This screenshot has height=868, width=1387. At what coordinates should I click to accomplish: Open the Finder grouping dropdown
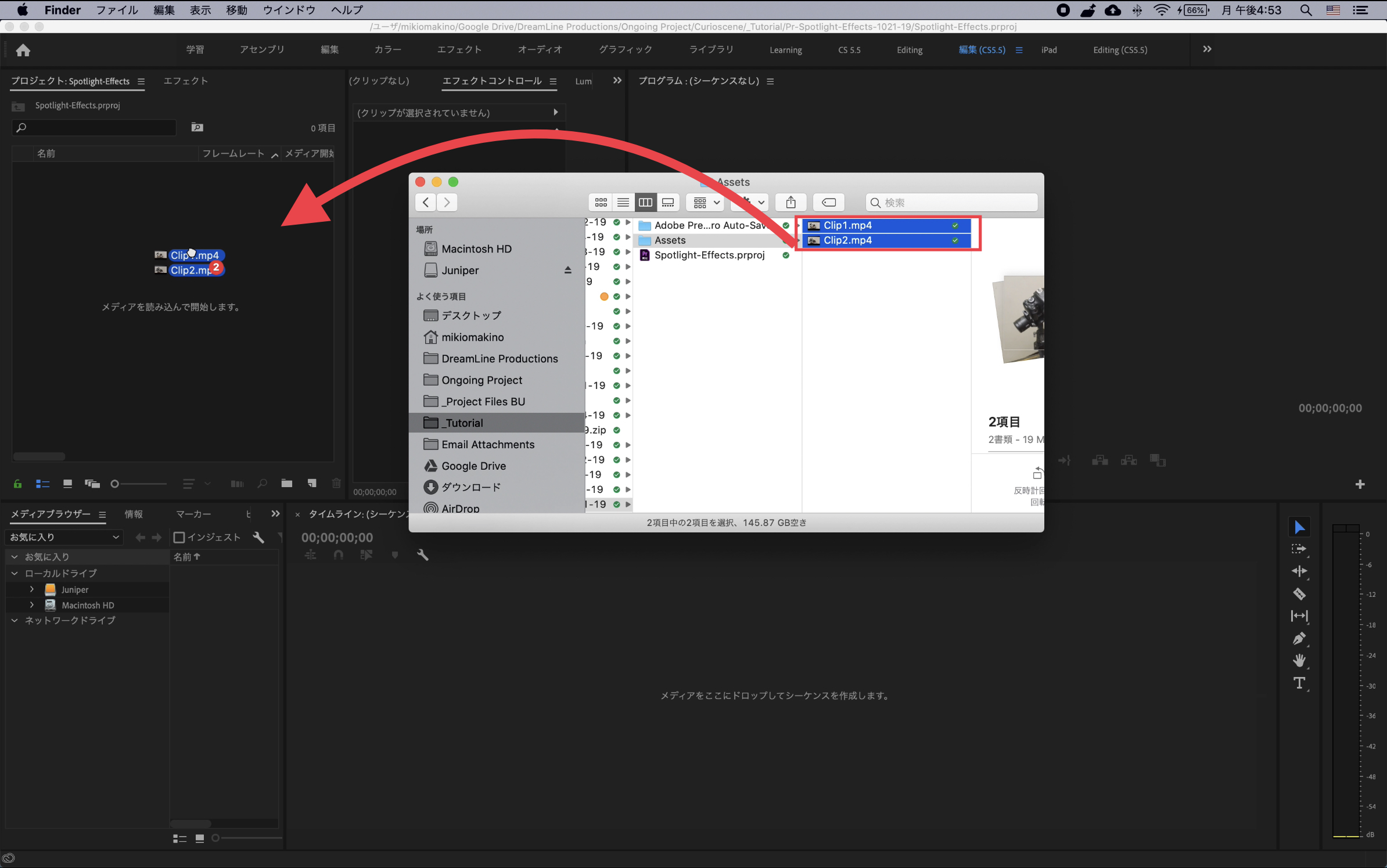(x=705, y=202)
